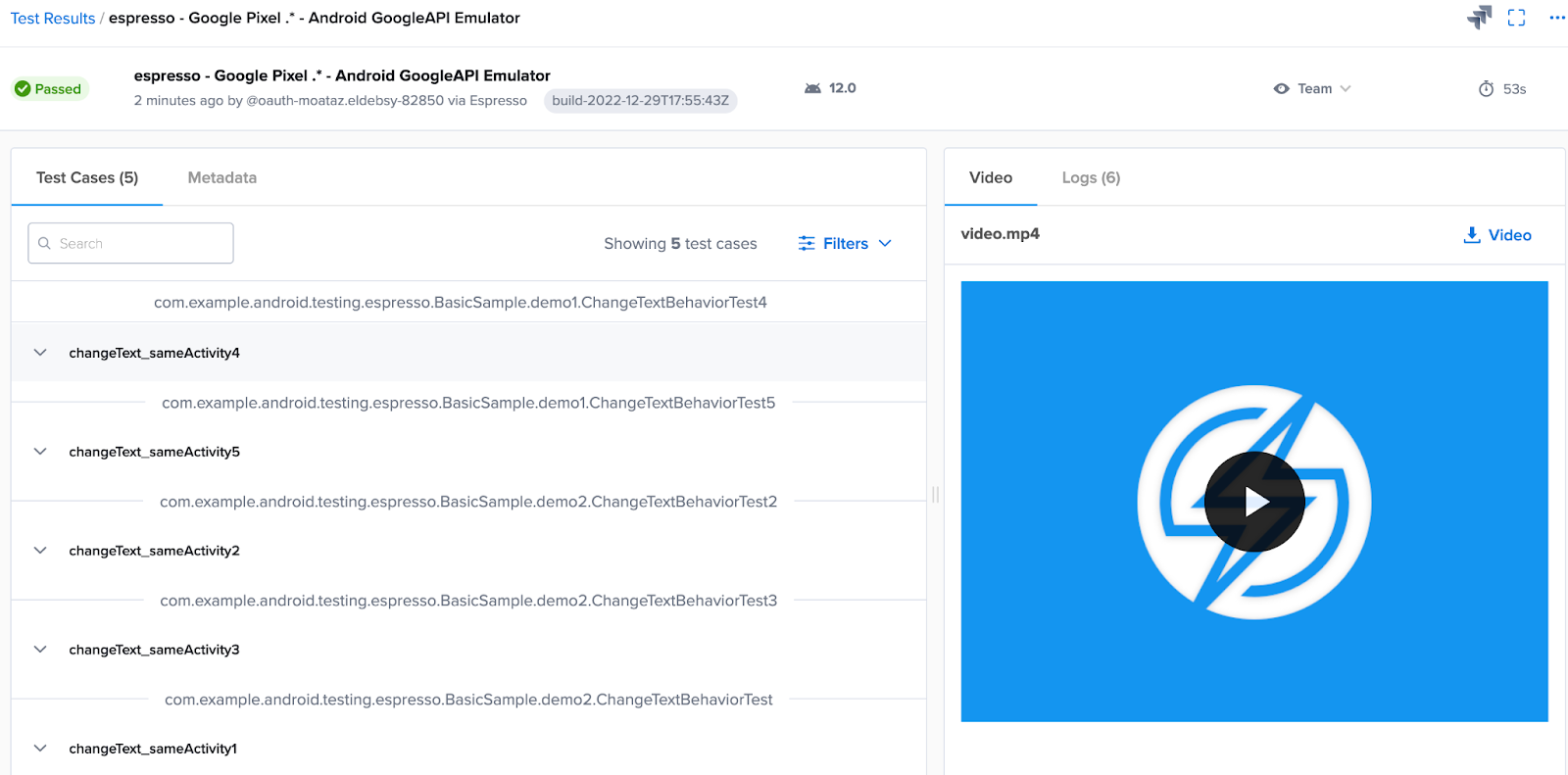Click the magnifier icon in search box
The image size is (1568, 775).
tap(44, 243)
